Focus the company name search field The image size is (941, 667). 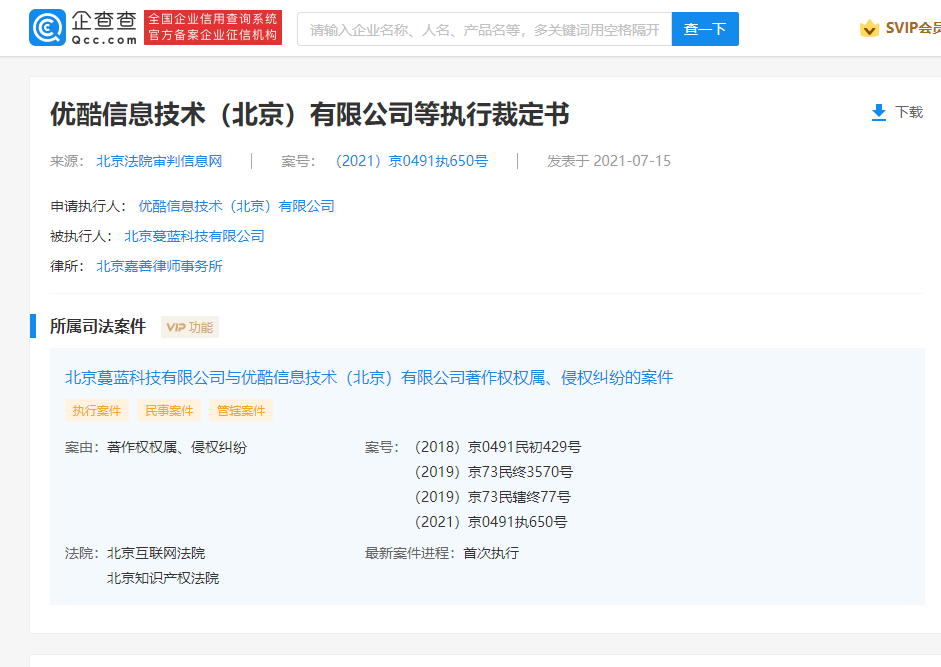coord(484,29)
